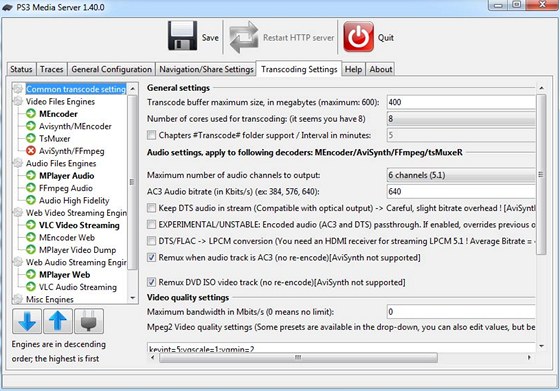
Task: Click green status icon next to MEncoder
Action: coord(31,114)
